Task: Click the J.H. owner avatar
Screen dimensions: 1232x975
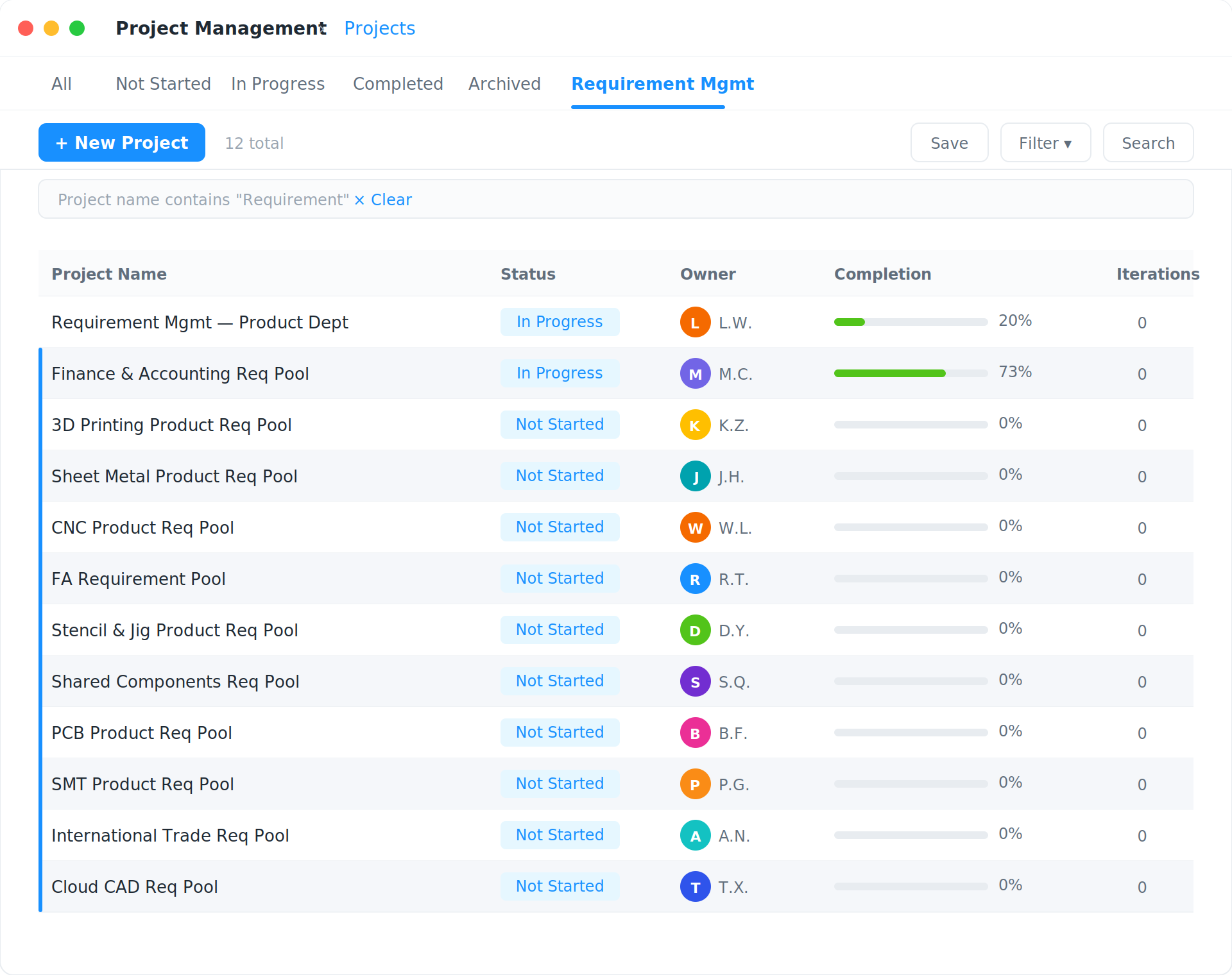Action: coord(696,476)
